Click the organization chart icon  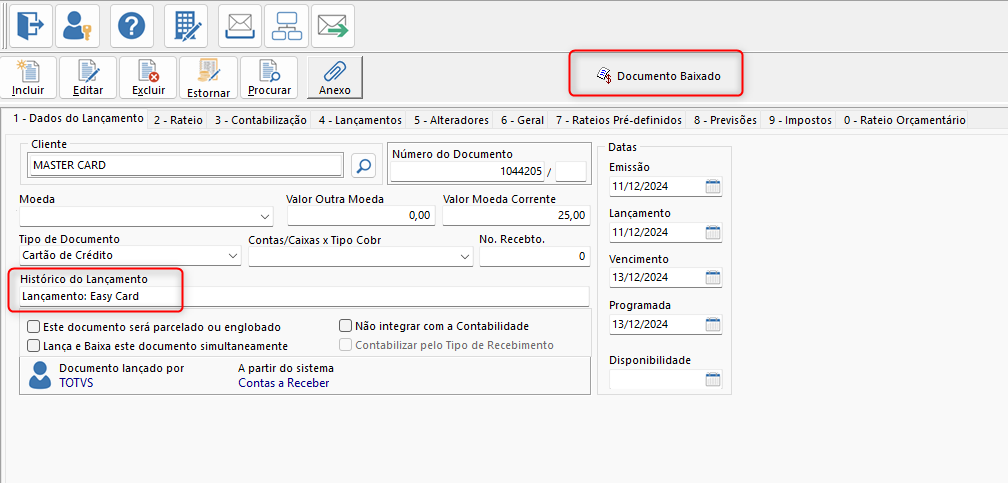288,25
